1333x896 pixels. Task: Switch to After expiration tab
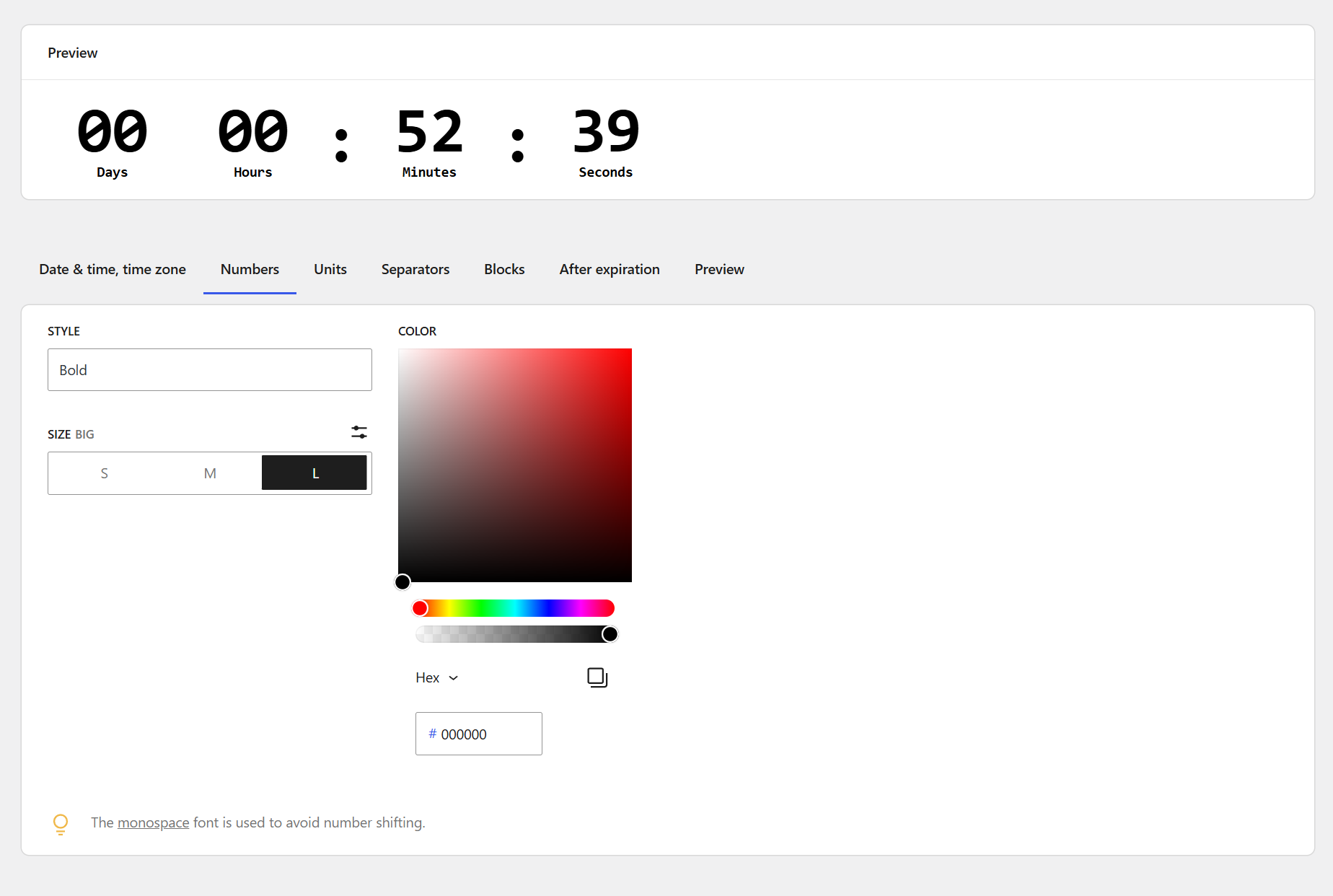point(610,269)
